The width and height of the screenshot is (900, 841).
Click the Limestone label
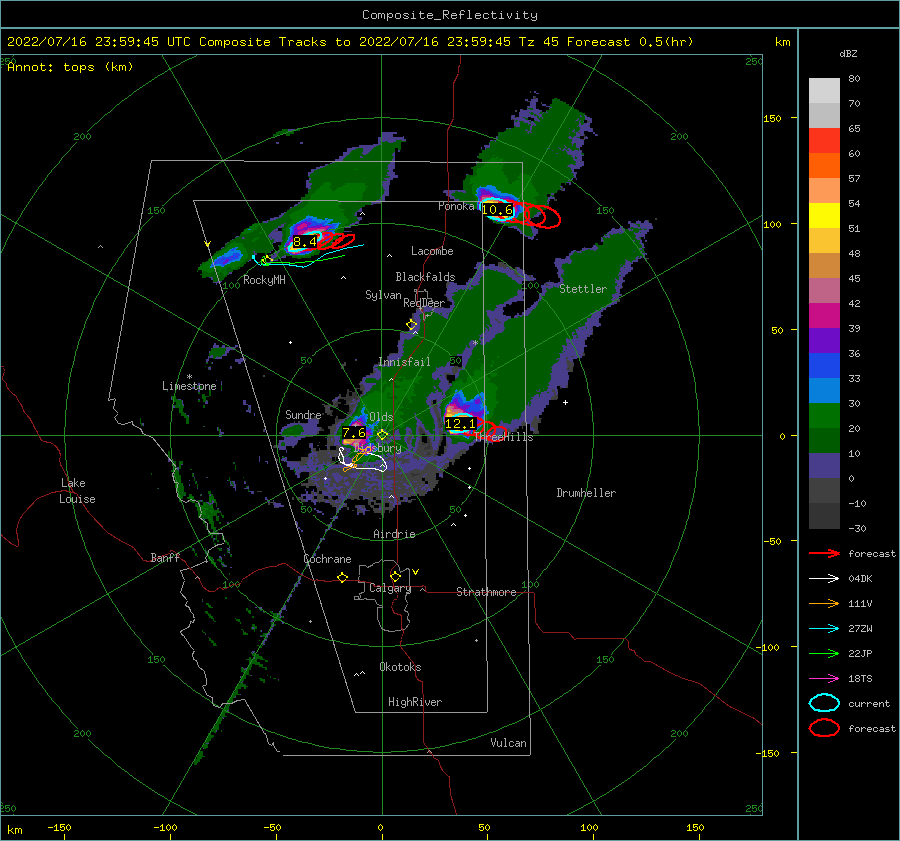tap(189, 386)
